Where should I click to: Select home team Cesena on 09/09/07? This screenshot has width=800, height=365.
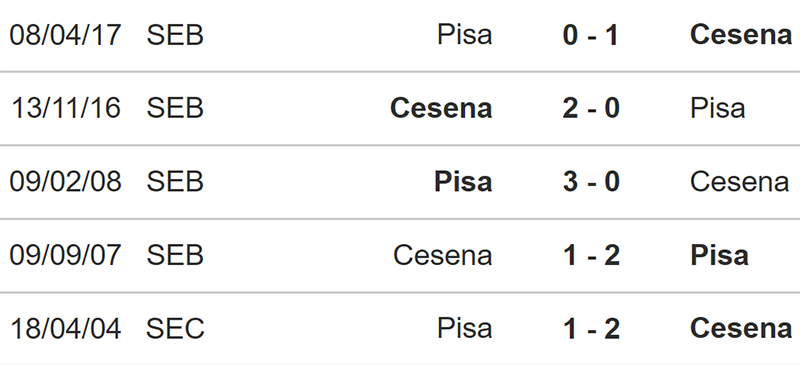(x=443, y=255)
